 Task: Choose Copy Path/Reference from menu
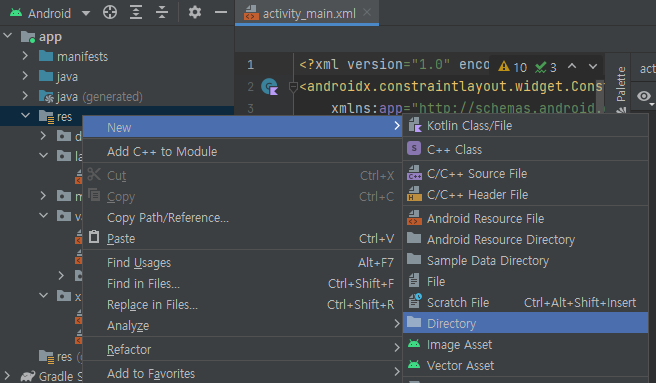[242, 218]
